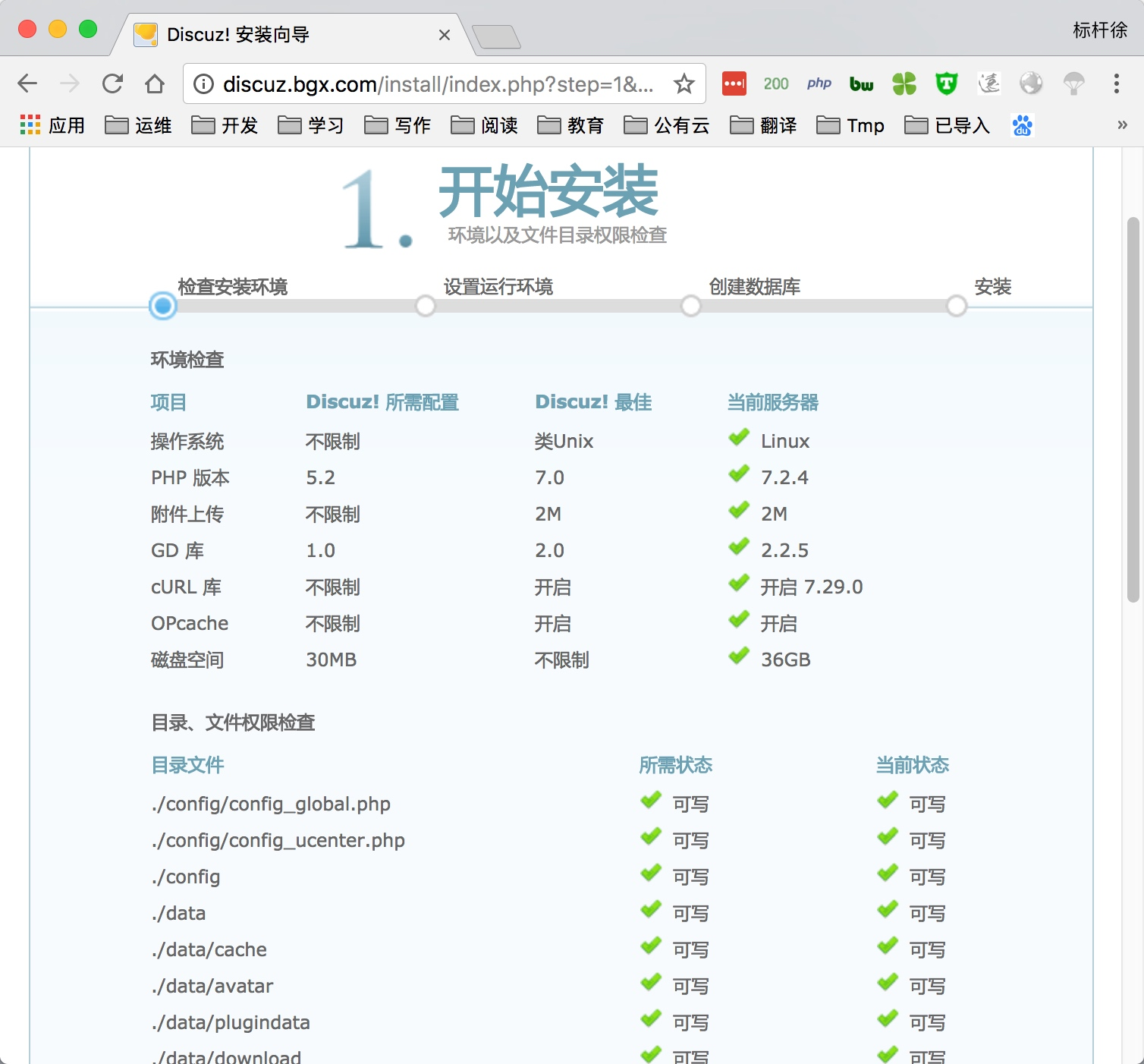Click the 开始安装 page title
1144x1064 pixels.
coord(548,191)
